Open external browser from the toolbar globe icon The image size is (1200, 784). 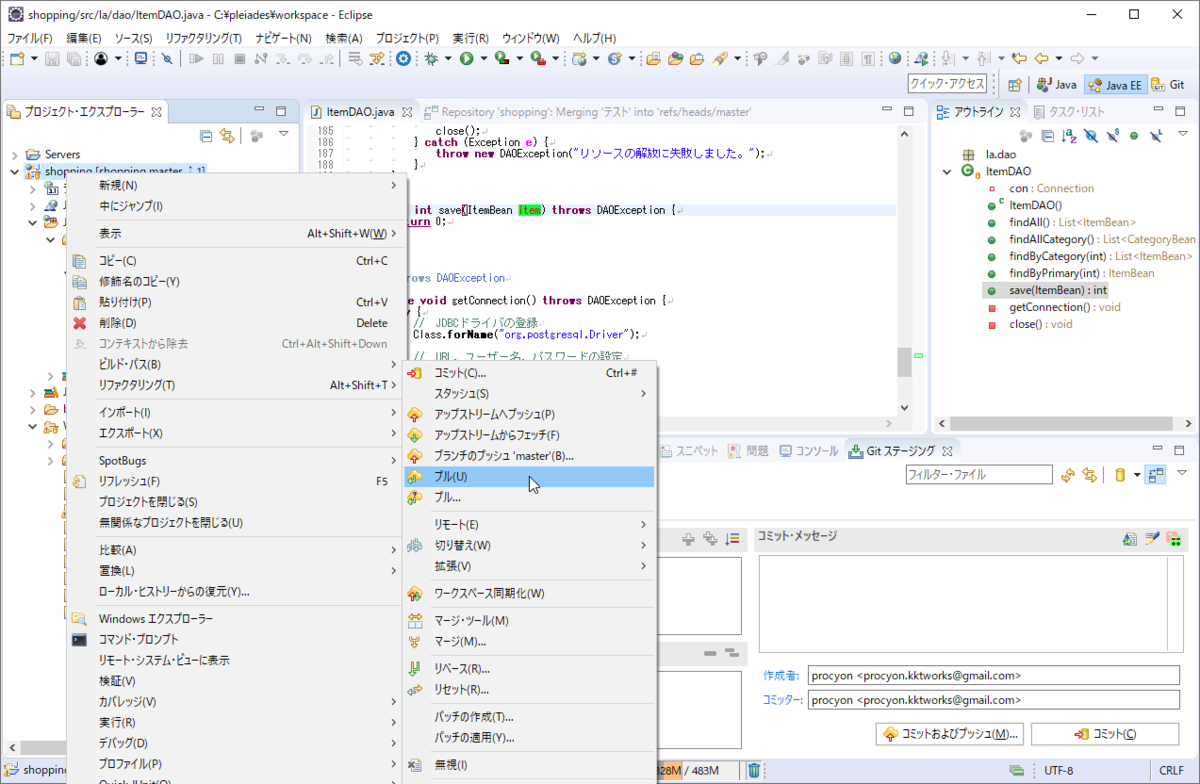point(895,58)
